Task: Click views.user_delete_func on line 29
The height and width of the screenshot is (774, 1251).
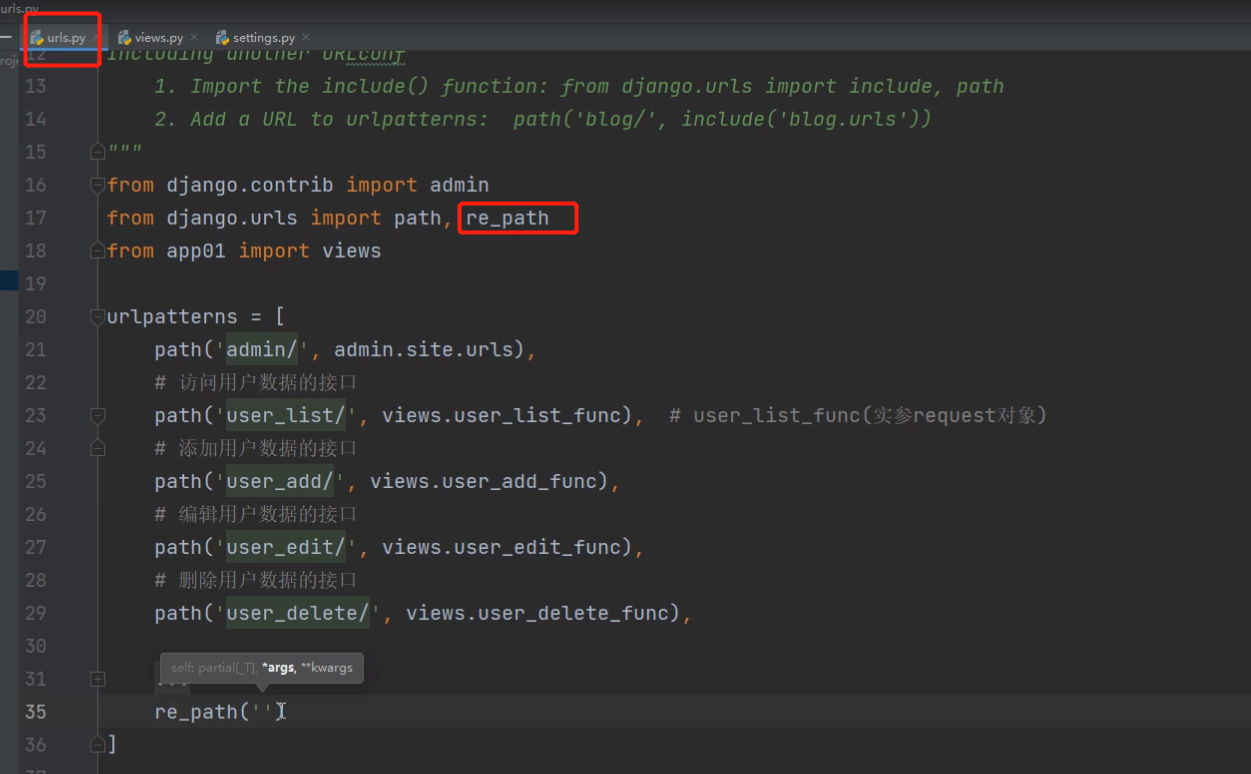Action: click(x=537, y=614)
